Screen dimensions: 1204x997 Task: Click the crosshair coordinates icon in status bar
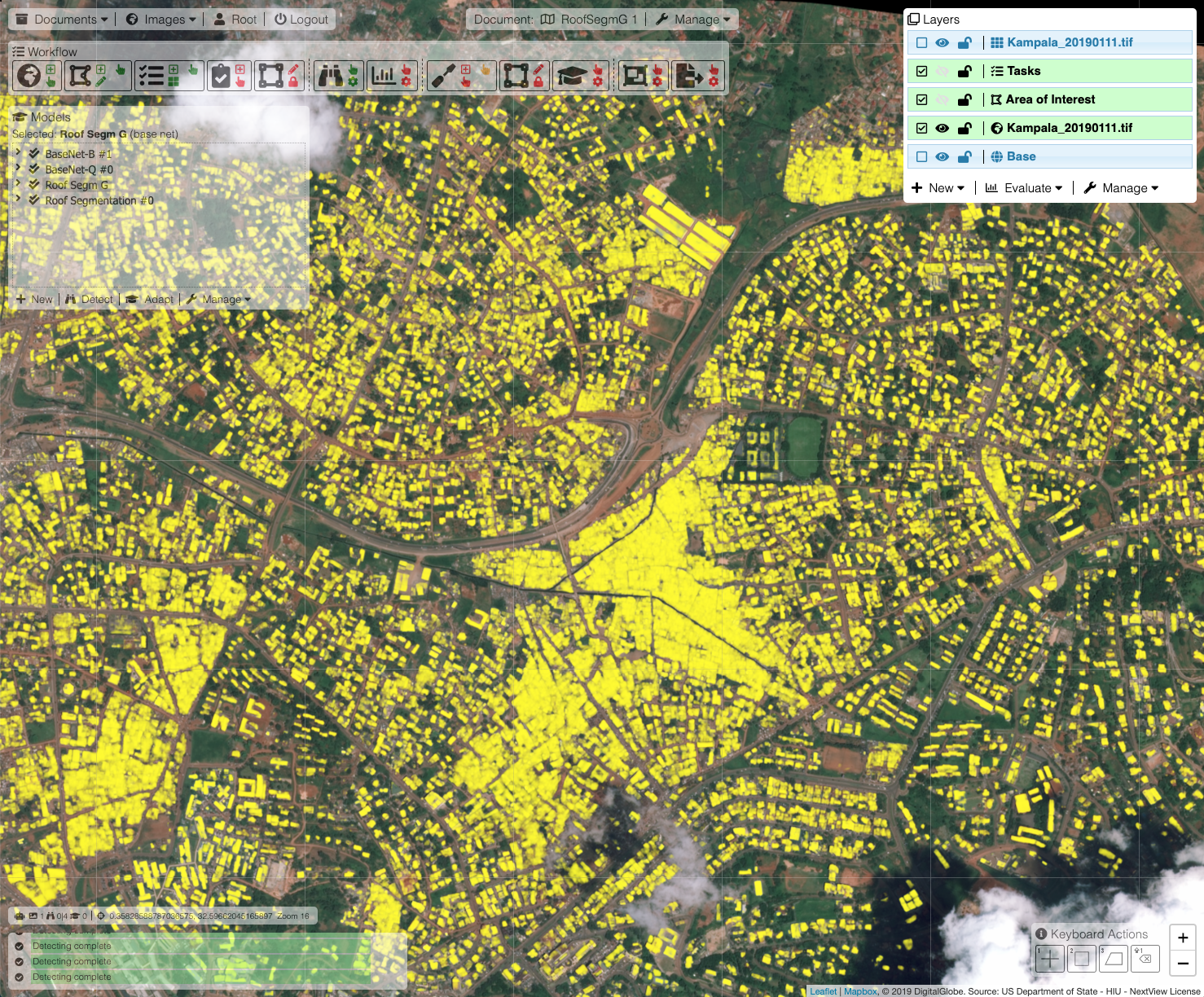coord(101,916)
